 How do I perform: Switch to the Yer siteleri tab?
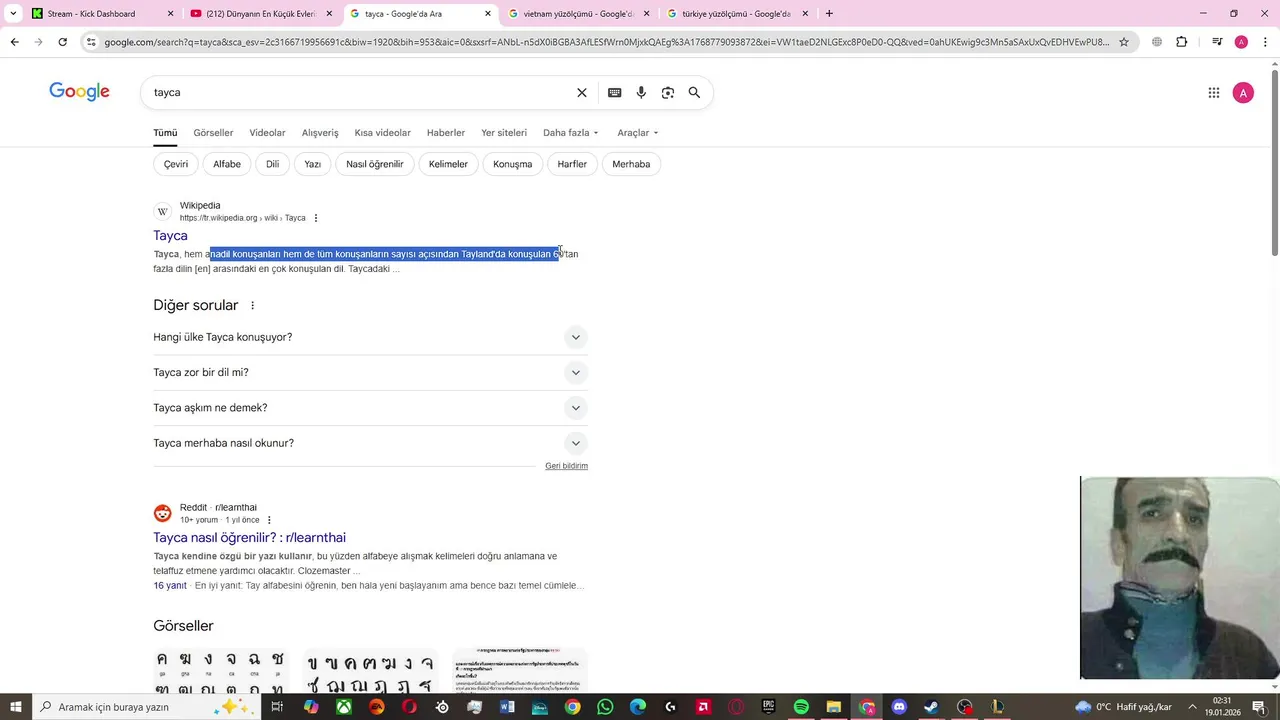tap(504, 133)
